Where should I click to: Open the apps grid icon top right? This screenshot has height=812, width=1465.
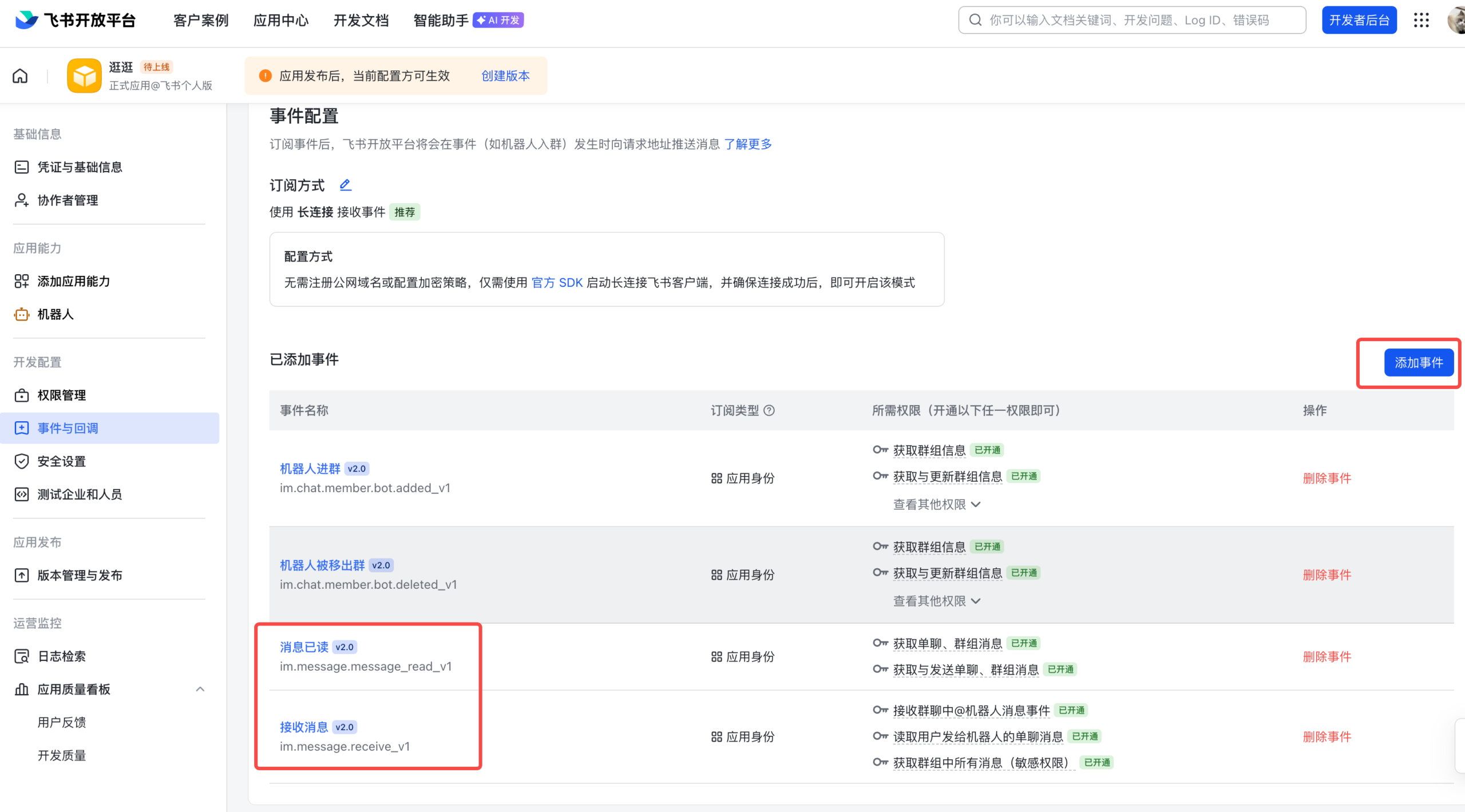click(x=1422, y=19)
